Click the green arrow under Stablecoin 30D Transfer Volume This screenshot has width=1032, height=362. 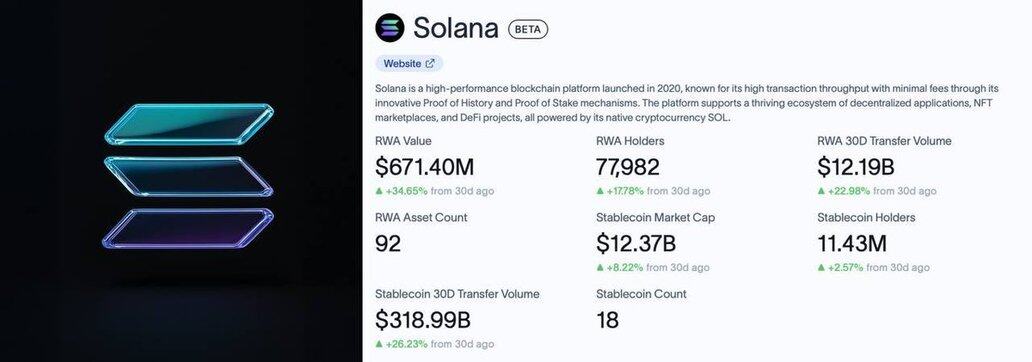click(378, 344)
